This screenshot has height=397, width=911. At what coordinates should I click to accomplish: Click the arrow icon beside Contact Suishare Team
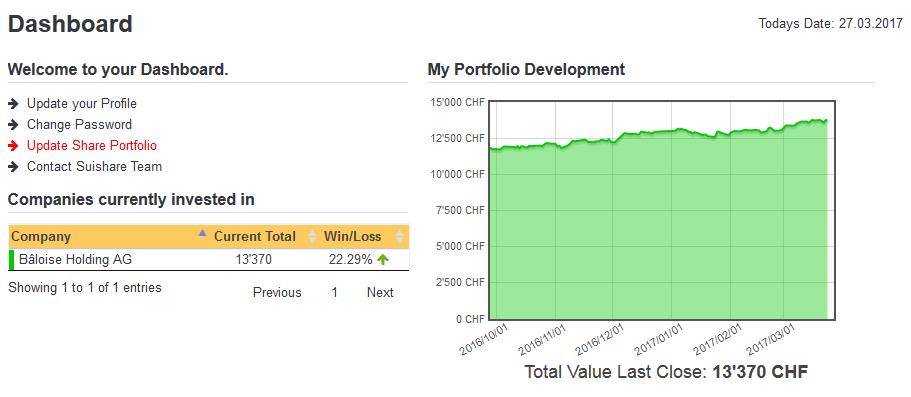(13, 167)
